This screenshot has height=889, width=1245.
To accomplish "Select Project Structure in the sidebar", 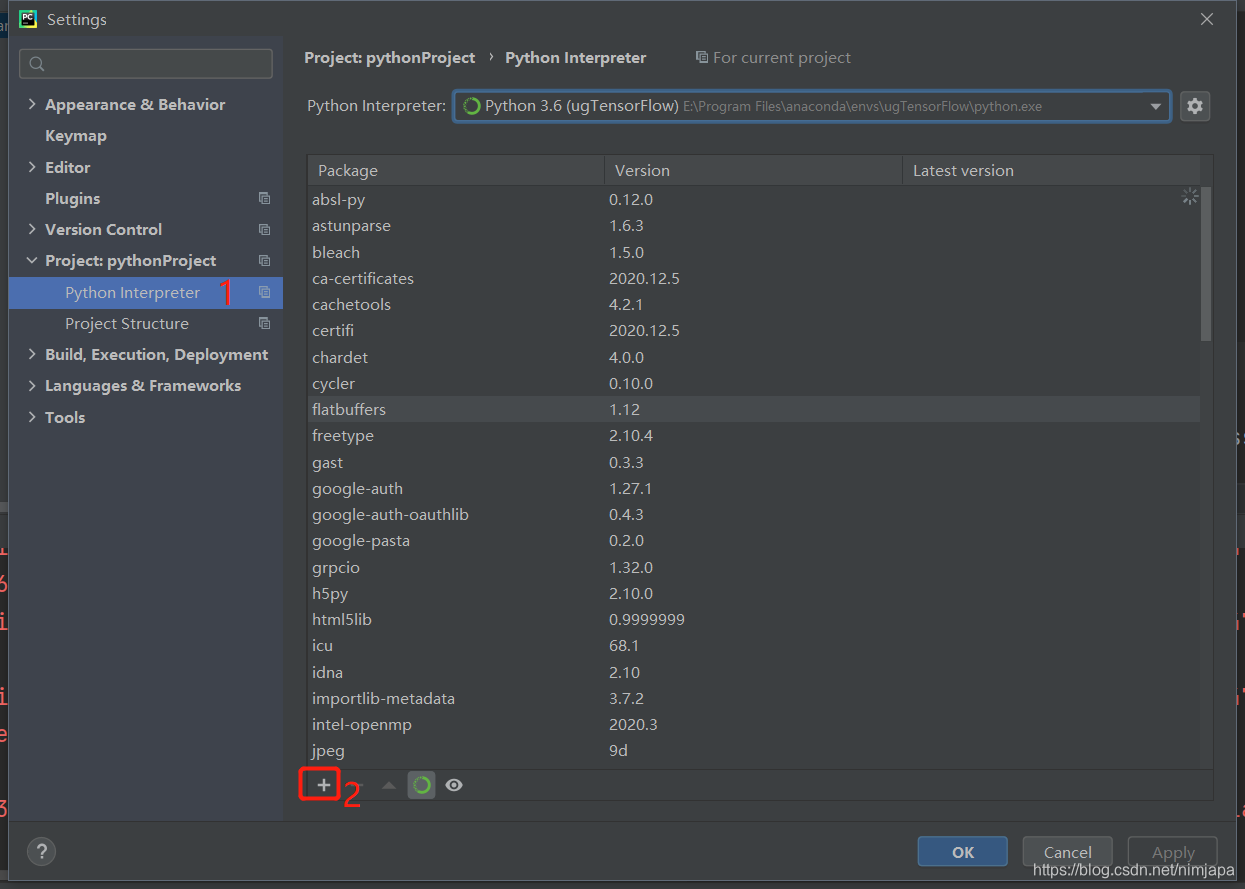I will coord(146,323).
